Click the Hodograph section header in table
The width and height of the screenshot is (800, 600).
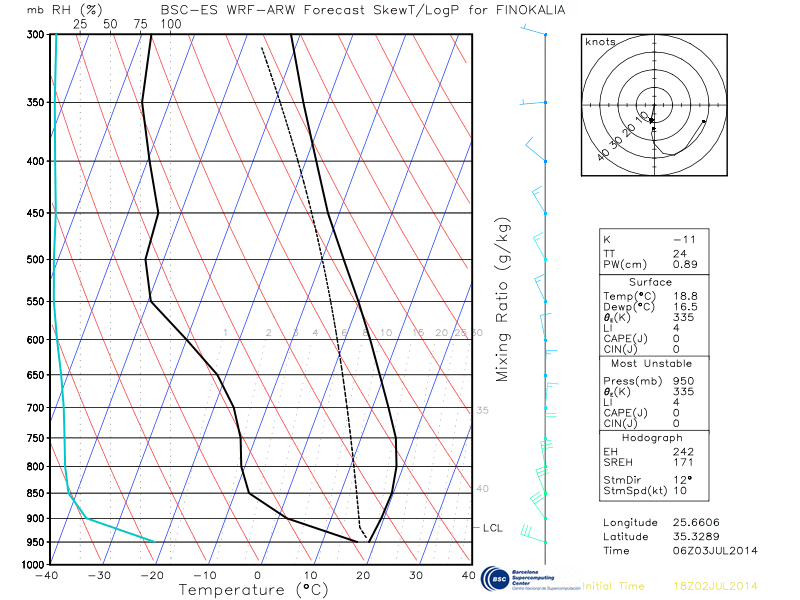click(x=650, y=438)
